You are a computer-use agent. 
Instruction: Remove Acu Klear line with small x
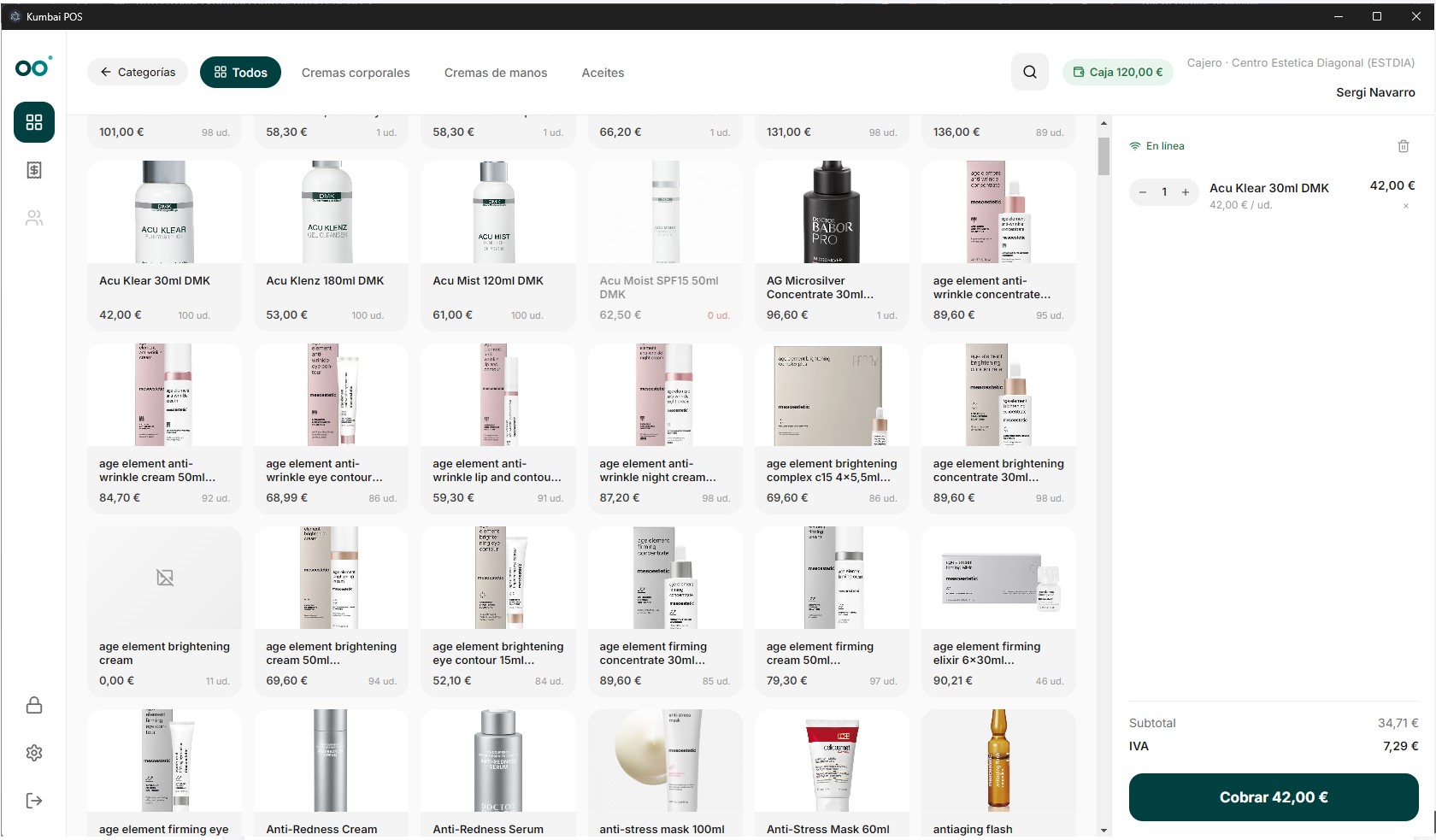(1406, 206)
